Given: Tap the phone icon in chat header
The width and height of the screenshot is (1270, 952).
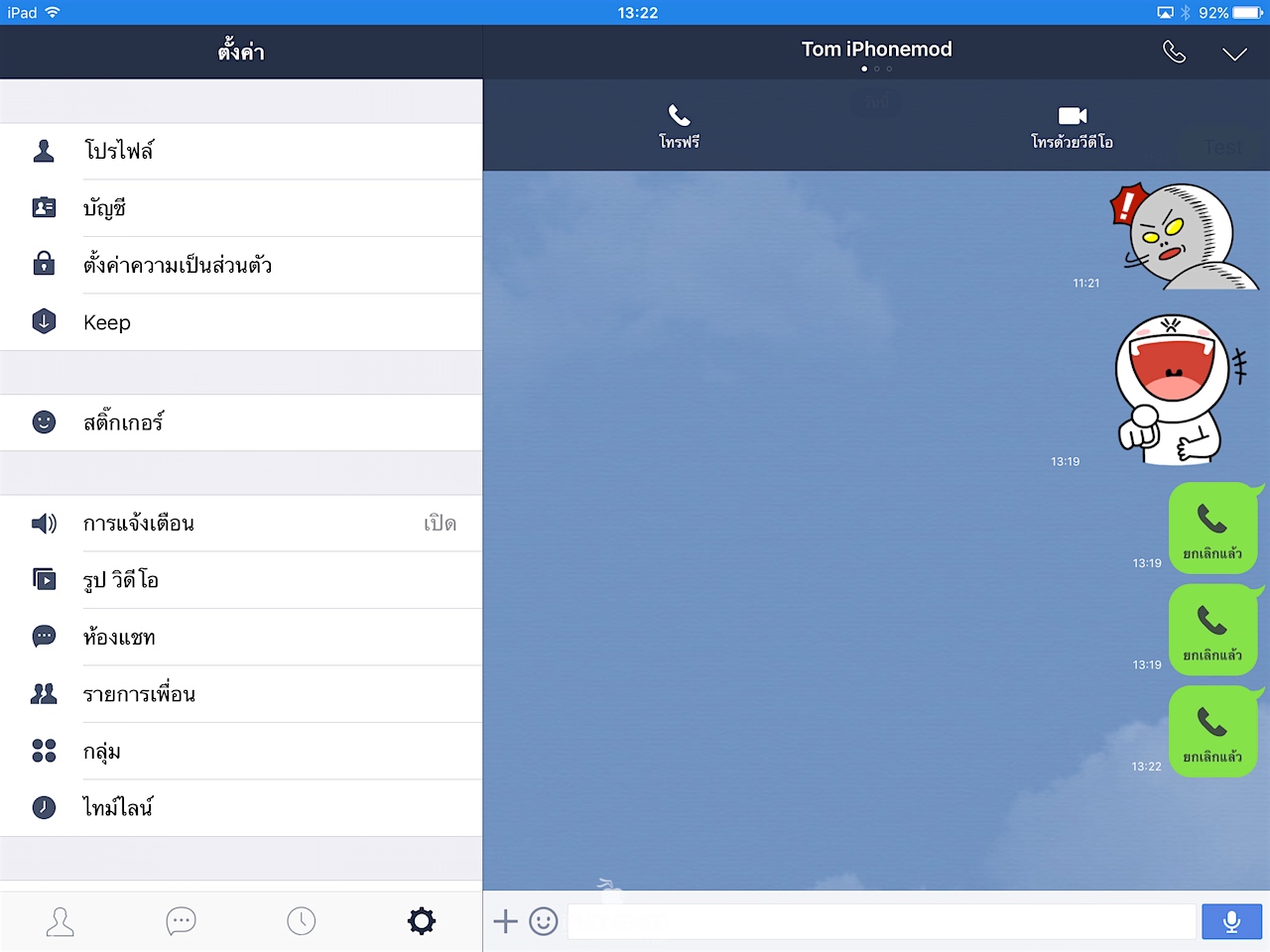Looking at the screenshot, I should click(1174, 53).
